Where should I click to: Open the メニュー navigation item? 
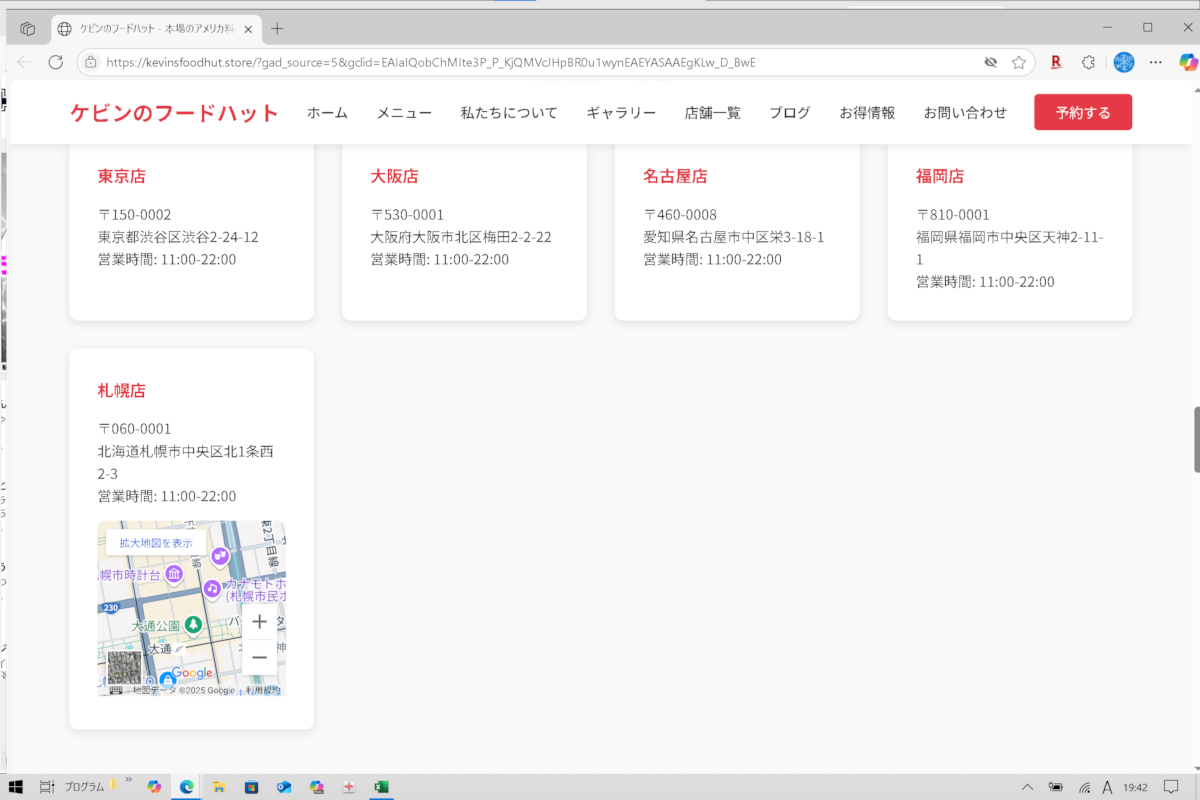[x=404, y=113]
